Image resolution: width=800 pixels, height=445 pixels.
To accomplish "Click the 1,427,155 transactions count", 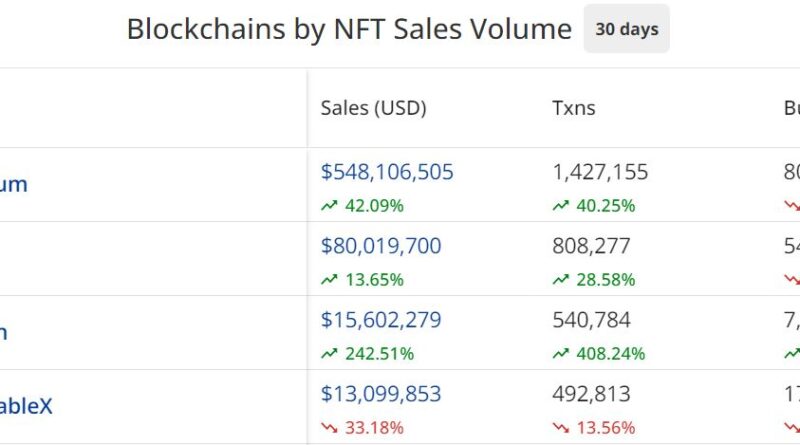I will tap(600, 172).
